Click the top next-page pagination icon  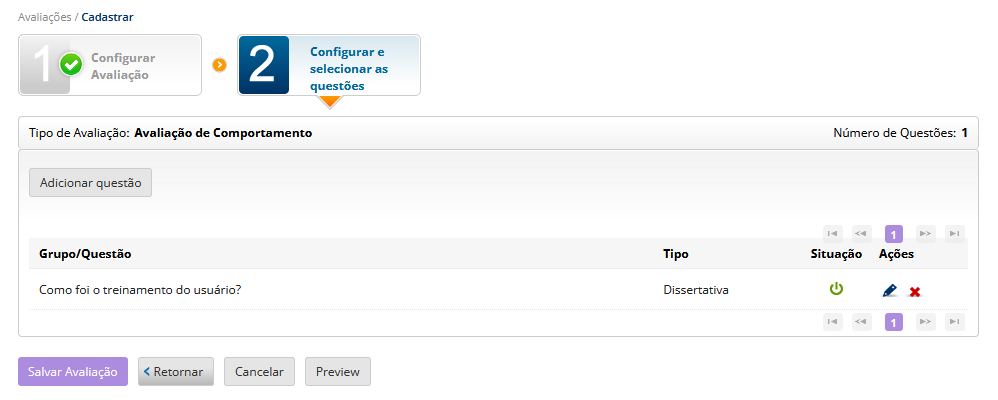pos(925,234)
